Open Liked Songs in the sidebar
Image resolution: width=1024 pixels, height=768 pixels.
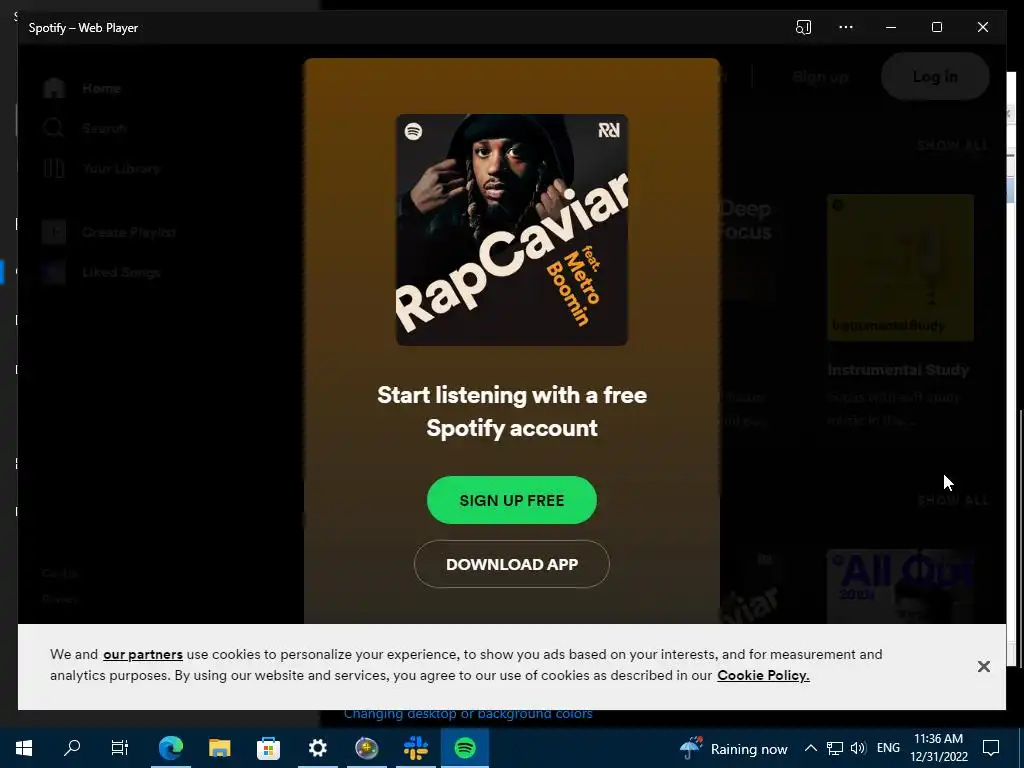click(x=121, y=272)
